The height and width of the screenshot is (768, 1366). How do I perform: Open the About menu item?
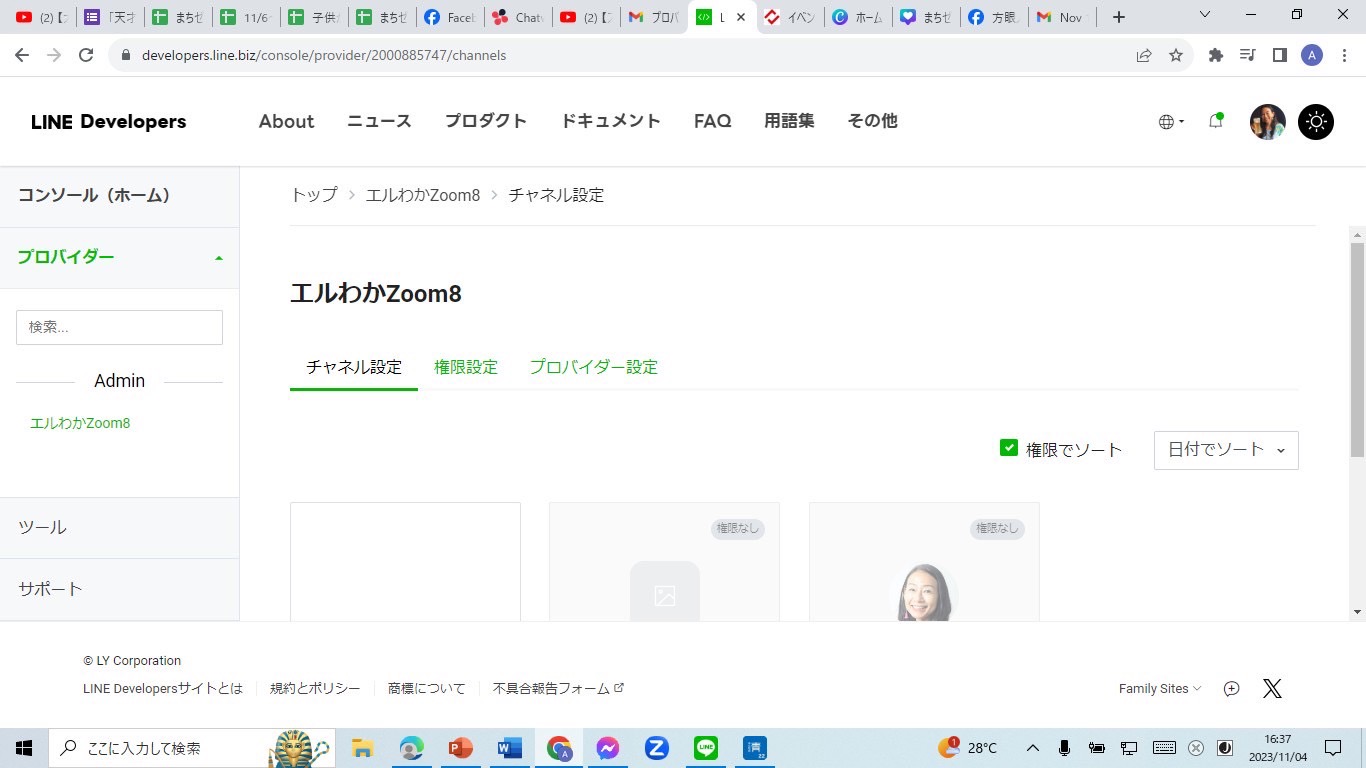(286, 121)
